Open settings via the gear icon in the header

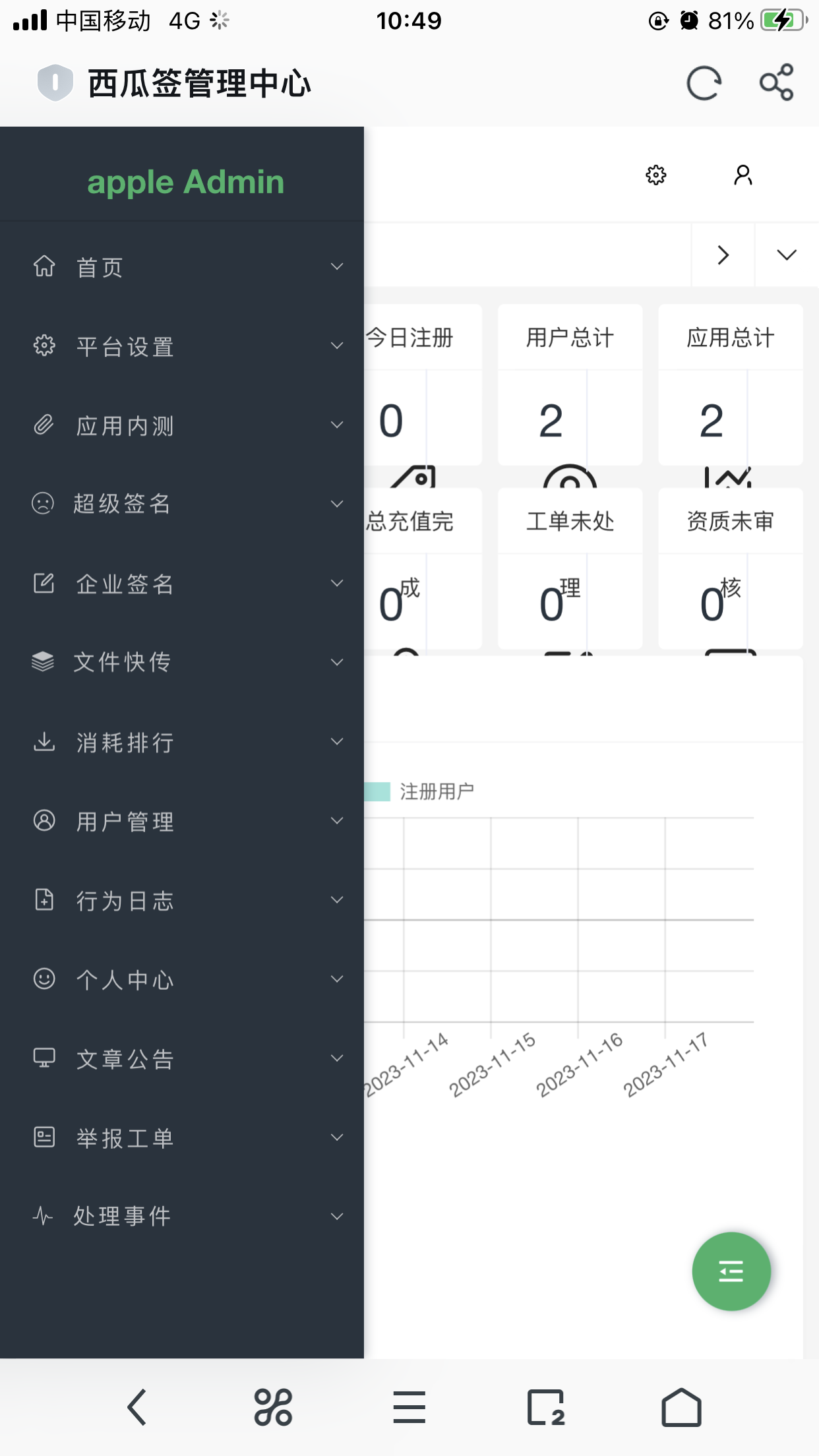[x=655, y=175]
